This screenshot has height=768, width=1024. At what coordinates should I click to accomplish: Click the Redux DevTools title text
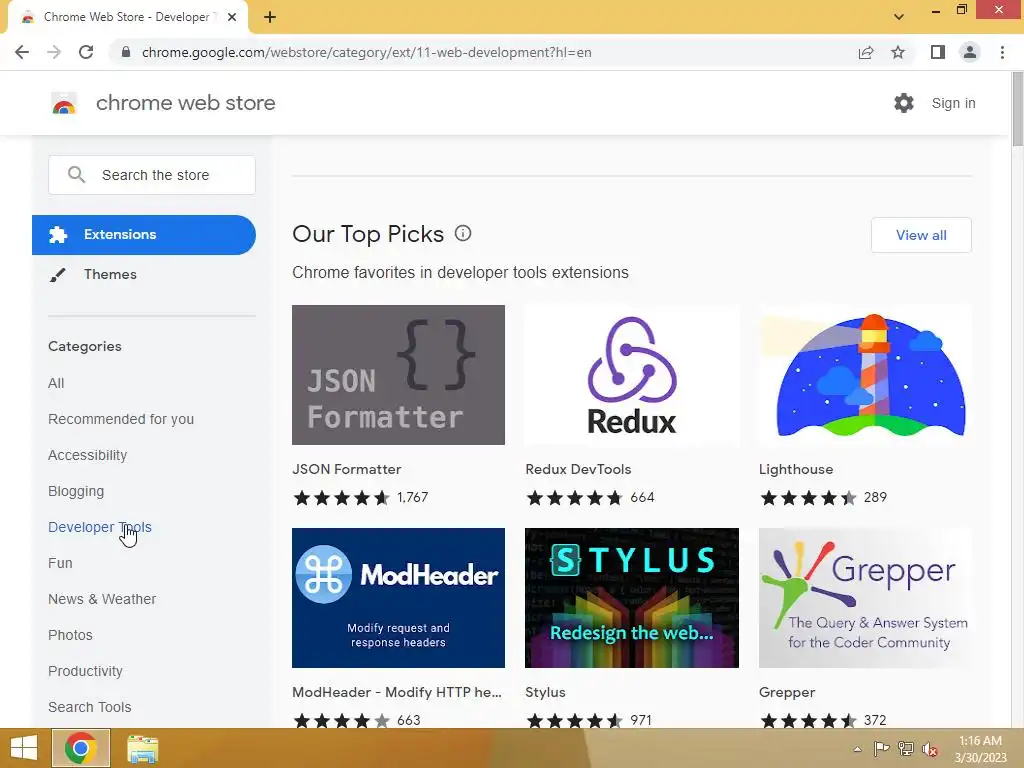coord(578,469)
